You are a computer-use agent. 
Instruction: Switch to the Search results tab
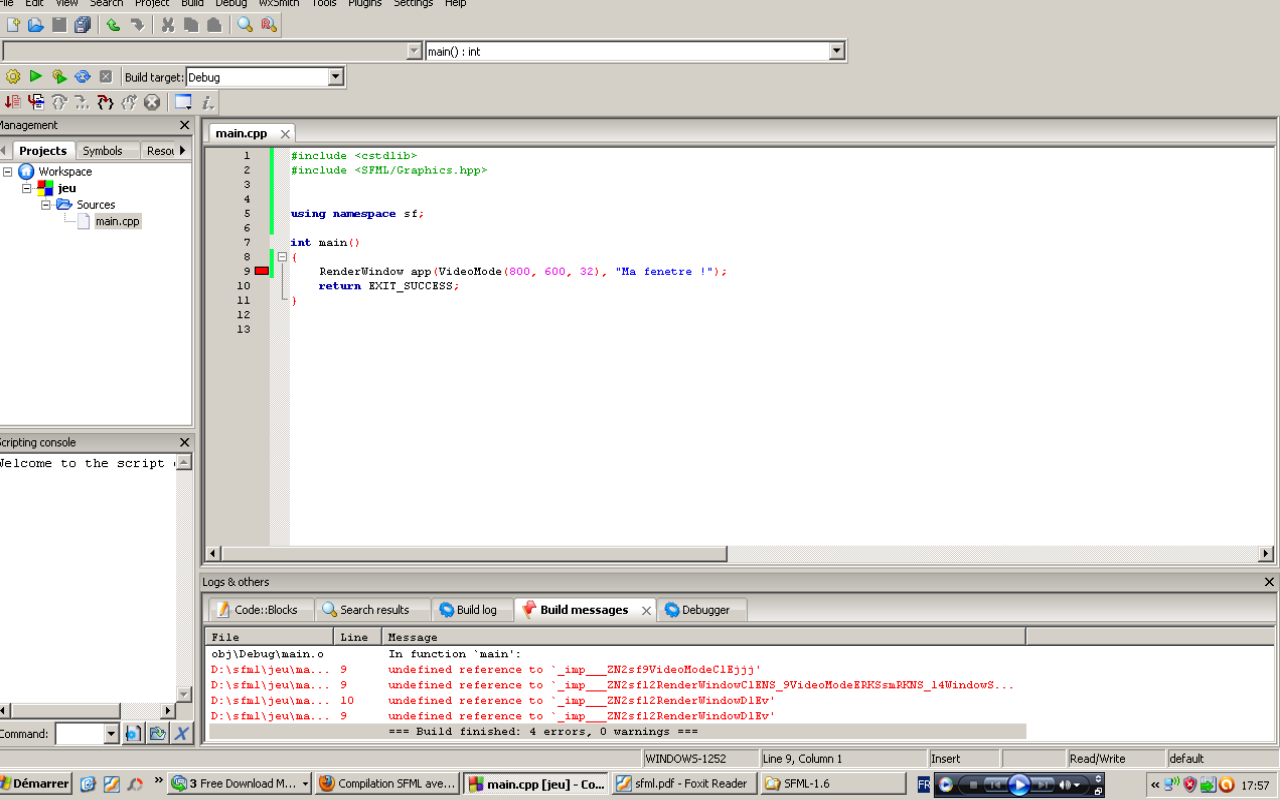372,610
